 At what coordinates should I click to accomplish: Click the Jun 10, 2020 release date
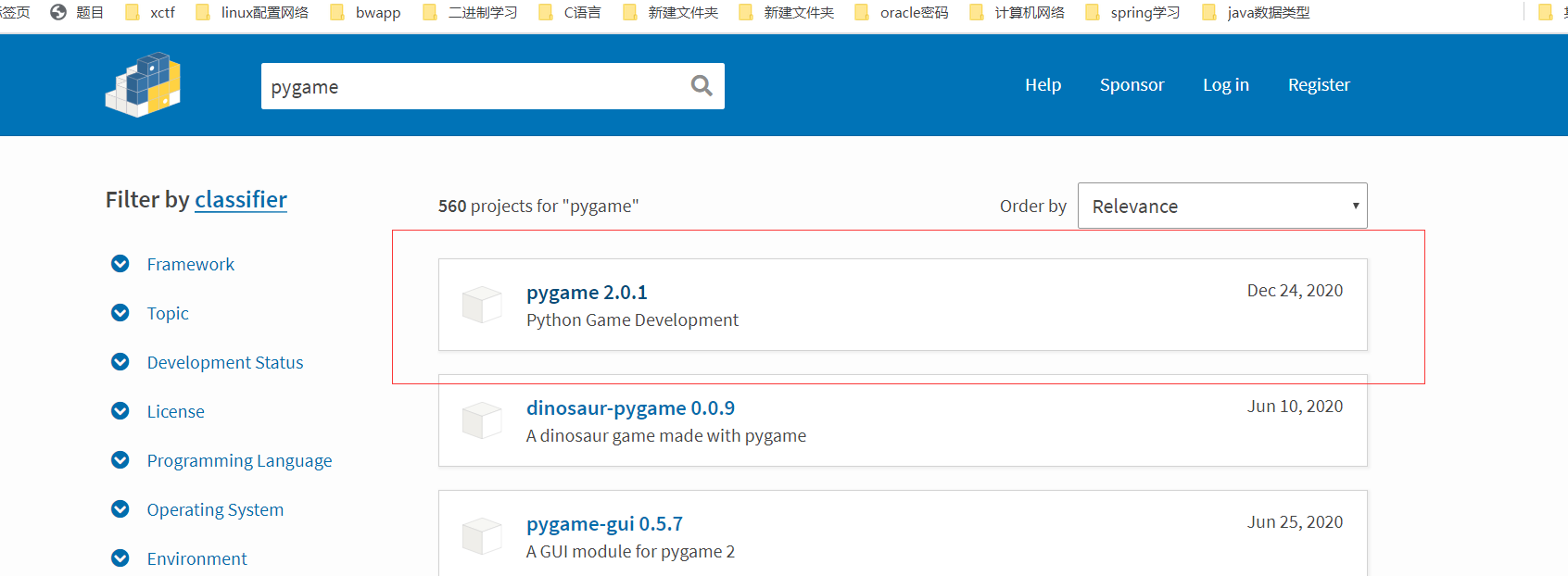click(1295, 407)
